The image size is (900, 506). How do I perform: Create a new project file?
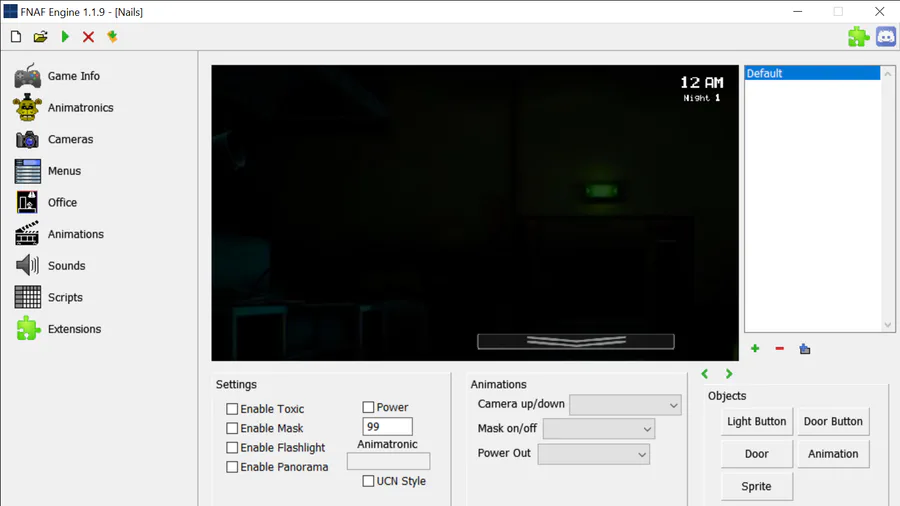click(16, 37)
